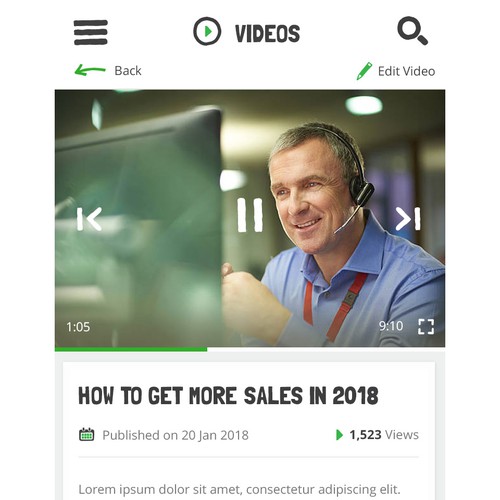Click the 1:05 elapsed time label
The width and height of the screenshot is (500, 500).
tap(78, 327)
